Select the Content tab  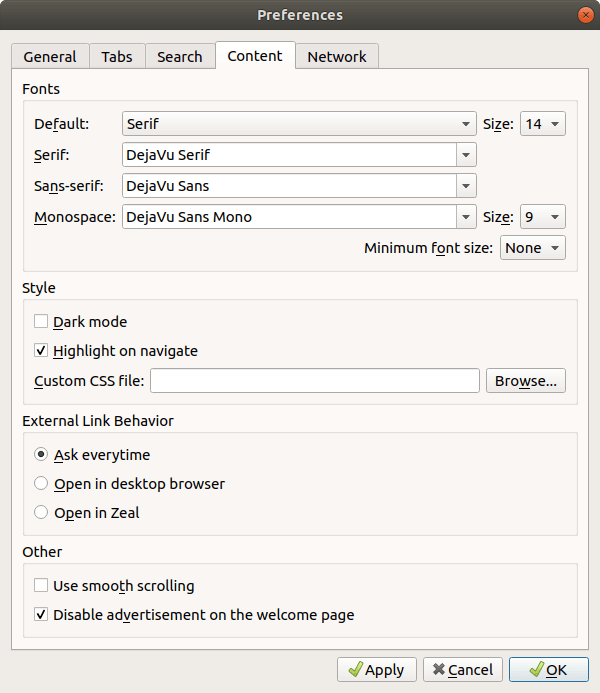pyautogui.click(x=255, y=56)
